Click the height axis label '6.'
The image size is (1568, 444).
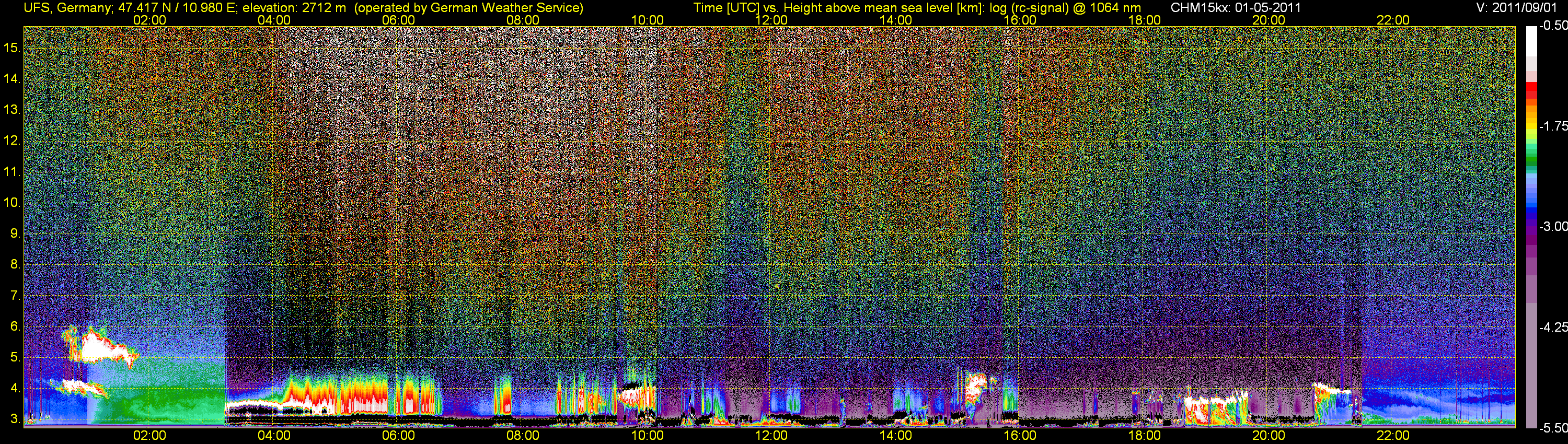tap(15, 326)
